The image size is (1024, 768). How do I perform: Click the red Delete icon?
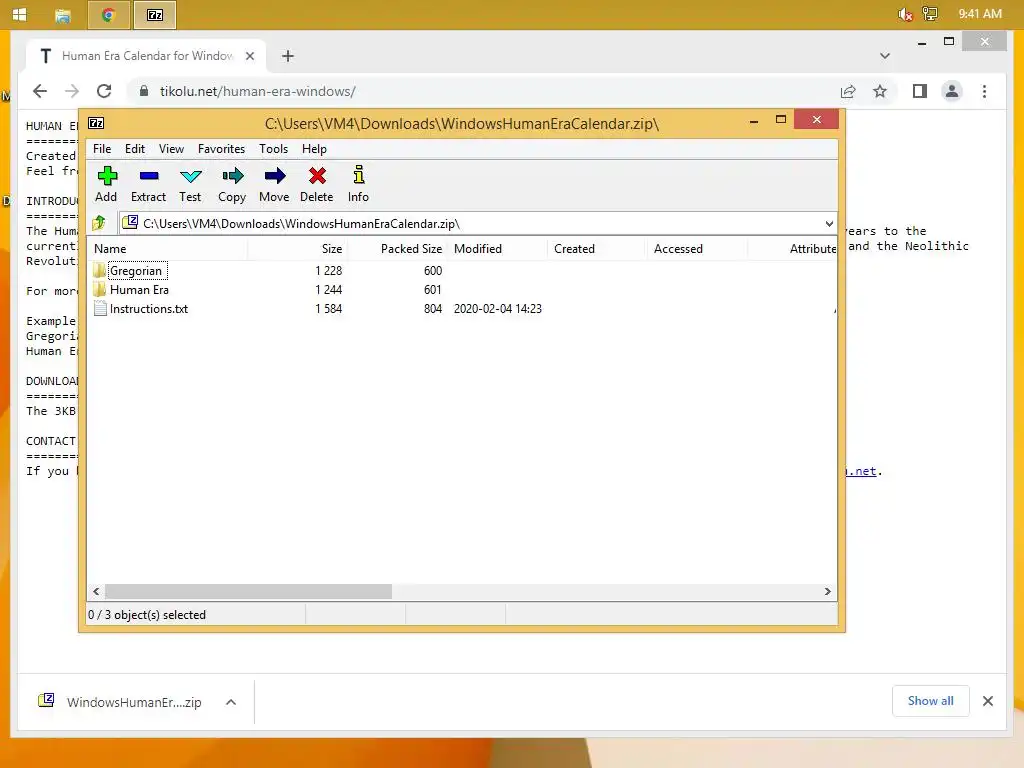[x=317, y=176]
